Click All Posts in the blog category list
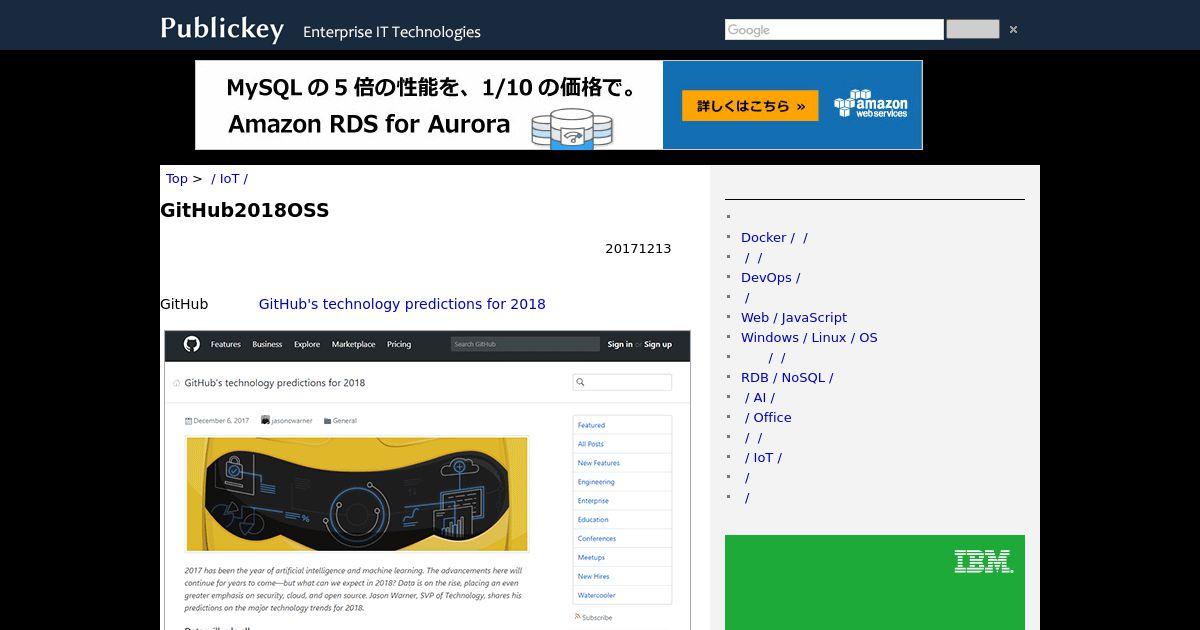This screenshot has width=1200, height=630. (590, 444)
